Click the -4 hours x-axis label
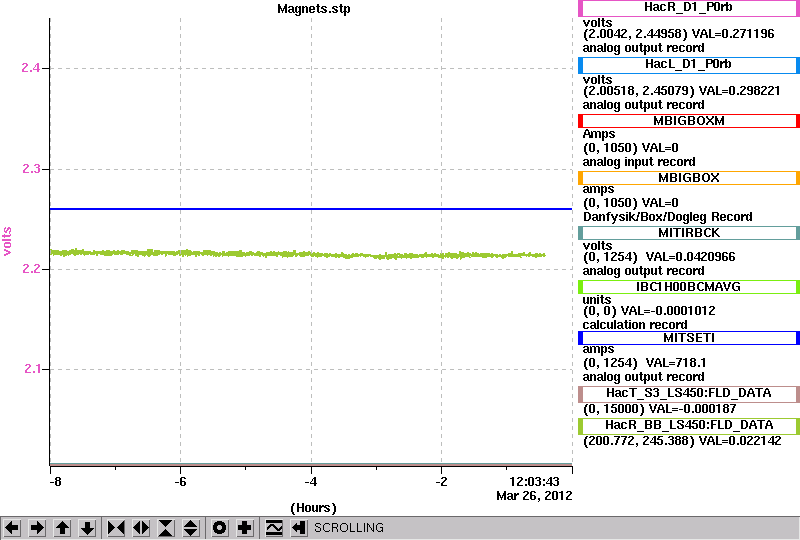The width and height of the screenshot is (800, 540). tap(311, 482)
